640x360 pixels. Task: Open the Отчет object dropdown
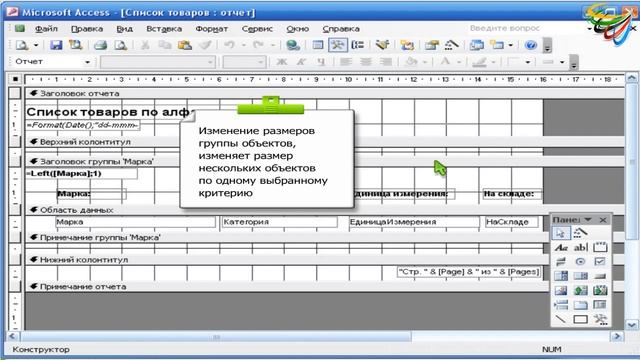[87, 62]
